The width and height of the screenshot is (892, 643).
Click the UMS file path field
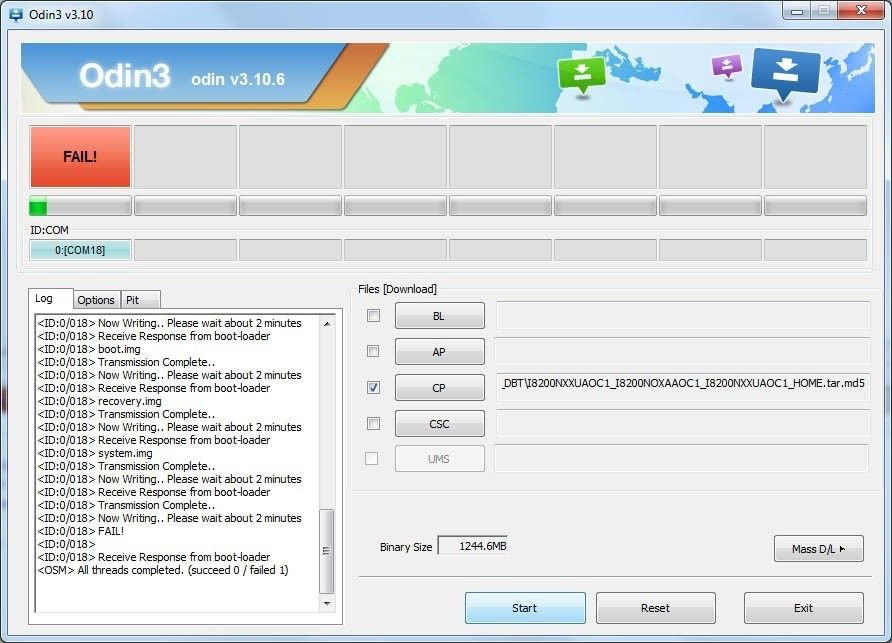click(682, 459)
